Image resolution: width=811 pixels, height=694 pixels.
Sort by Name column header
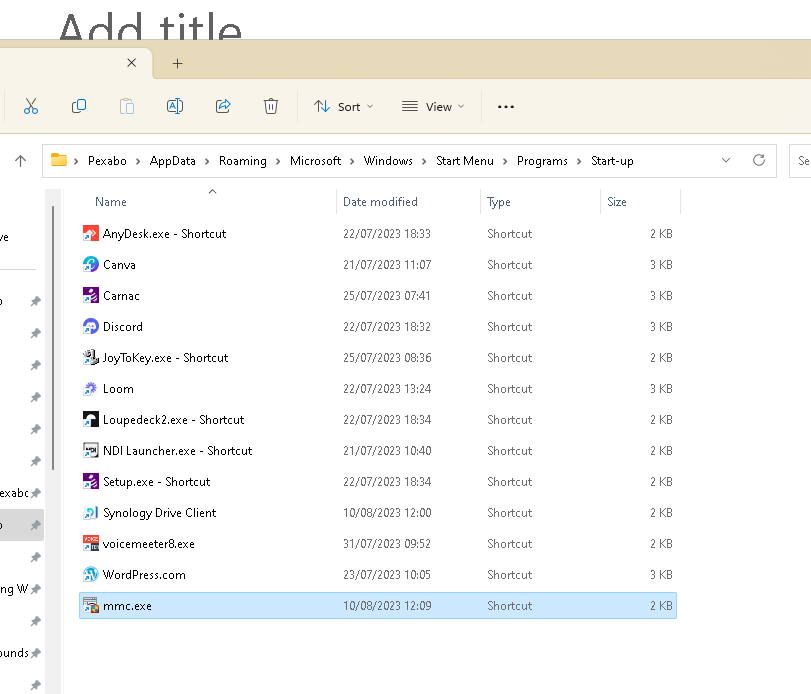coord(111,202)
